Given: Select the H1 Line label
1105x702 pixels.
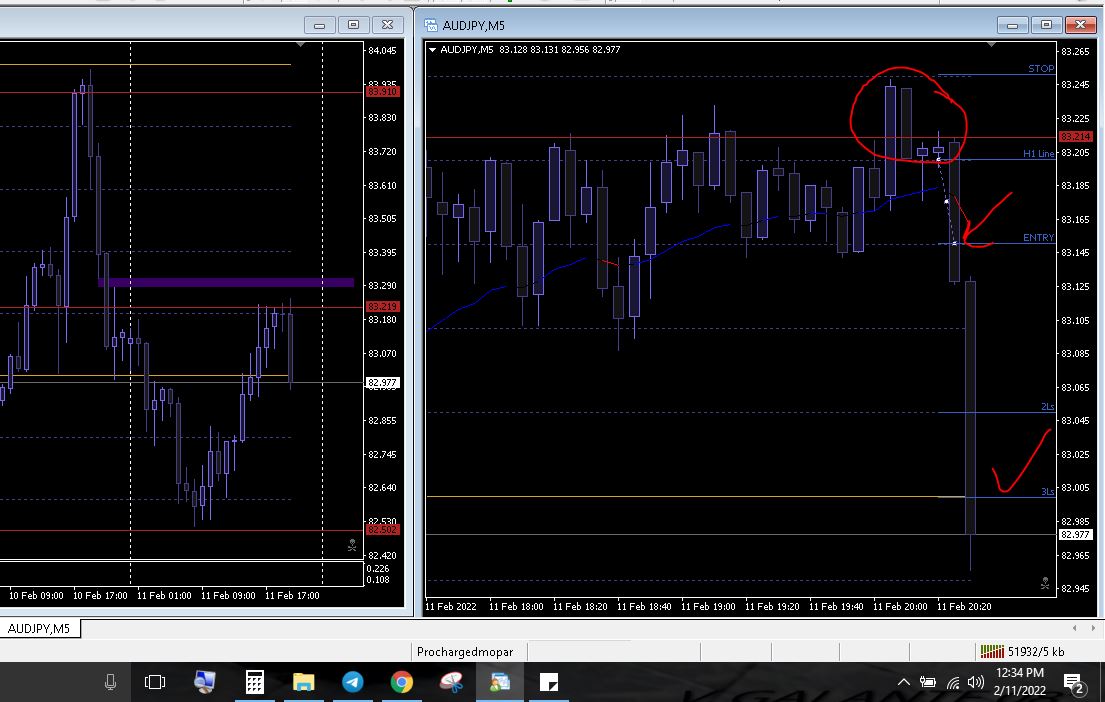Looking at the screenshot, I should [1039, 154].
